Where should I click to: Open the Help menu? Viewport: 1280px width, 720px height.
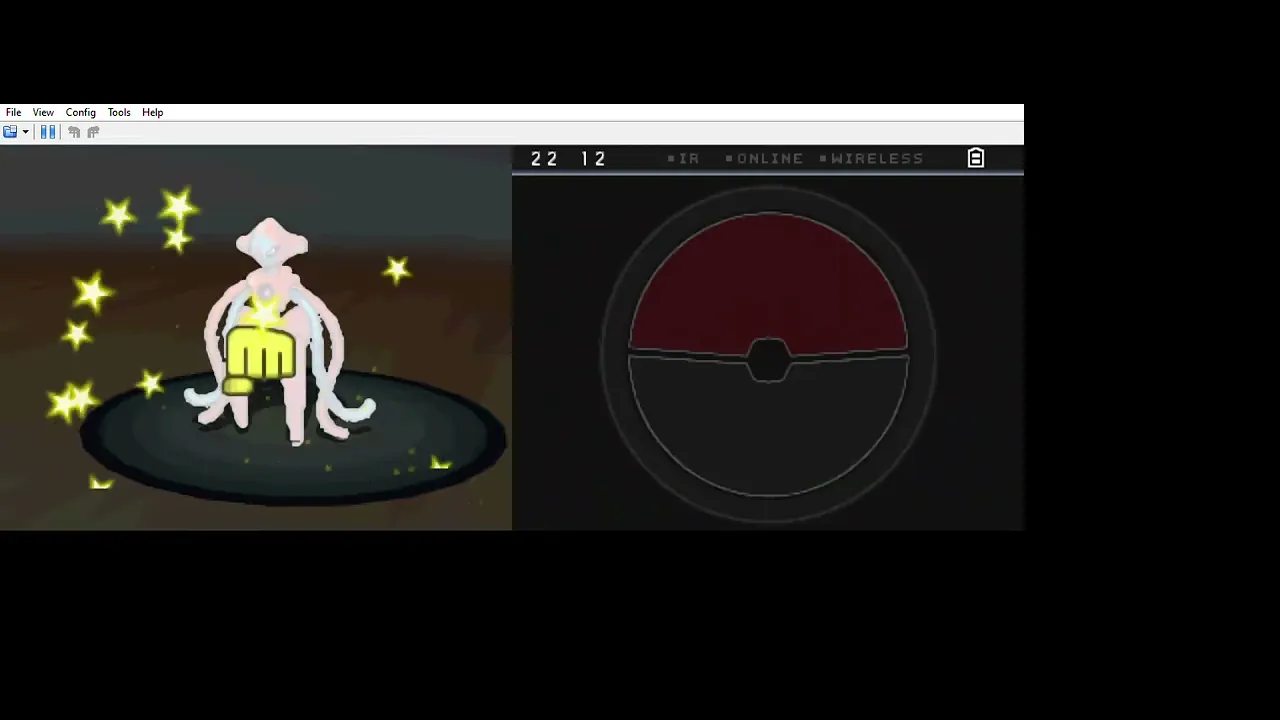click(x=152, y=112)
